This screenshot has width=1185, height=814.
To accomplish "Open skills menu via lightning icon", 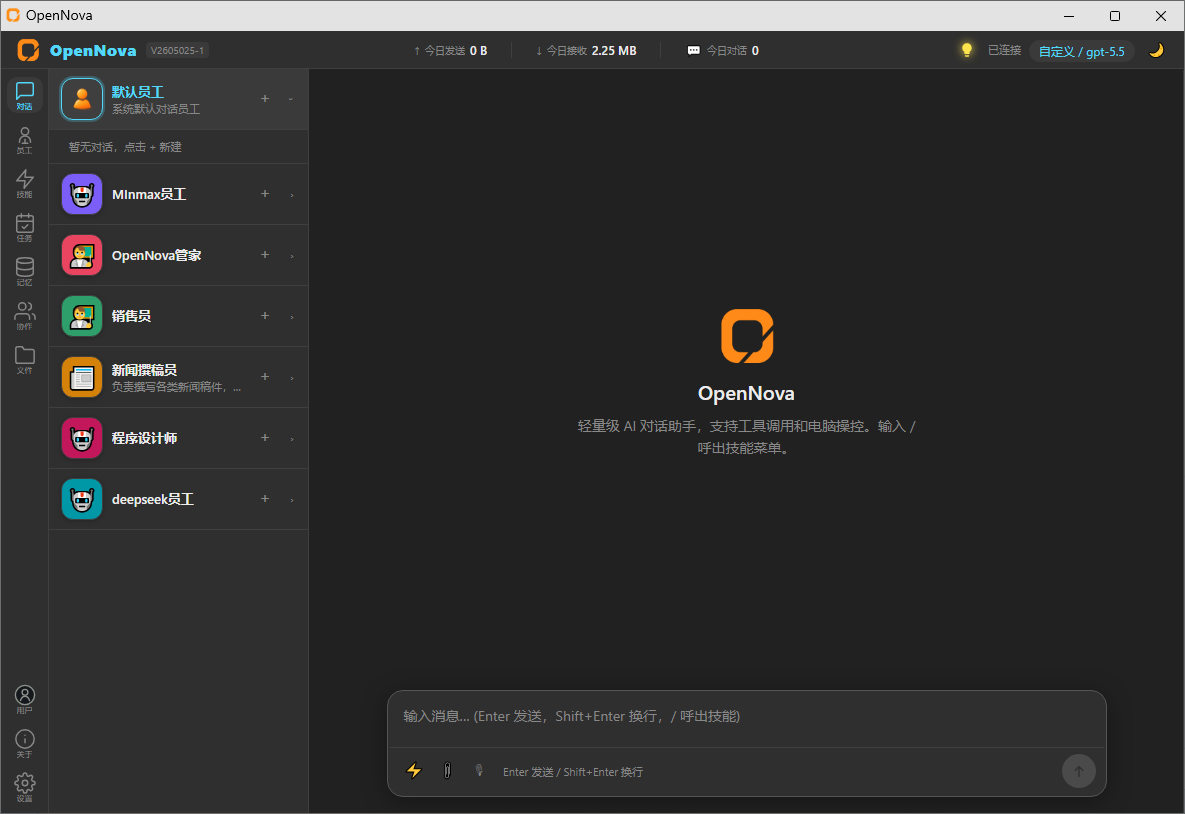I will point(414,770).
